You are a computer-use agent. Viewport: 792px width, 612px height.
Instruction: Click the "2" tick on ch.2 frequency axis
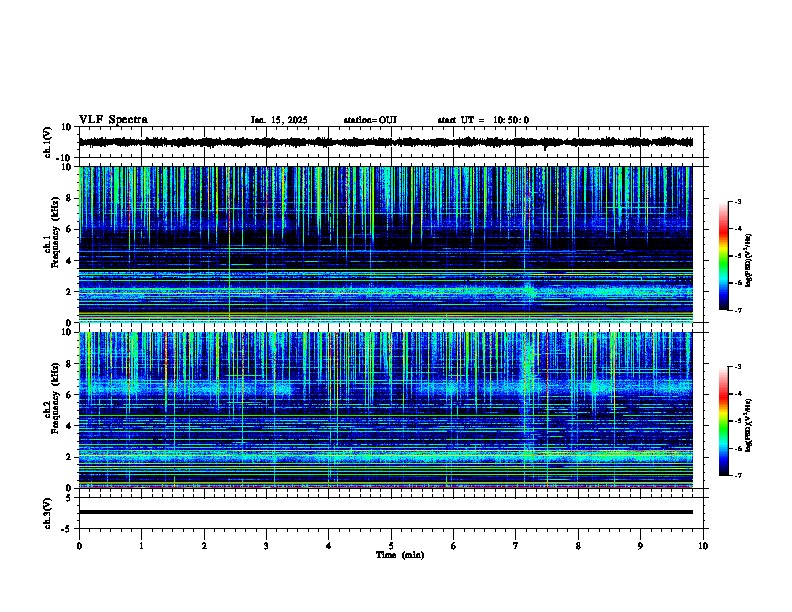69,457
